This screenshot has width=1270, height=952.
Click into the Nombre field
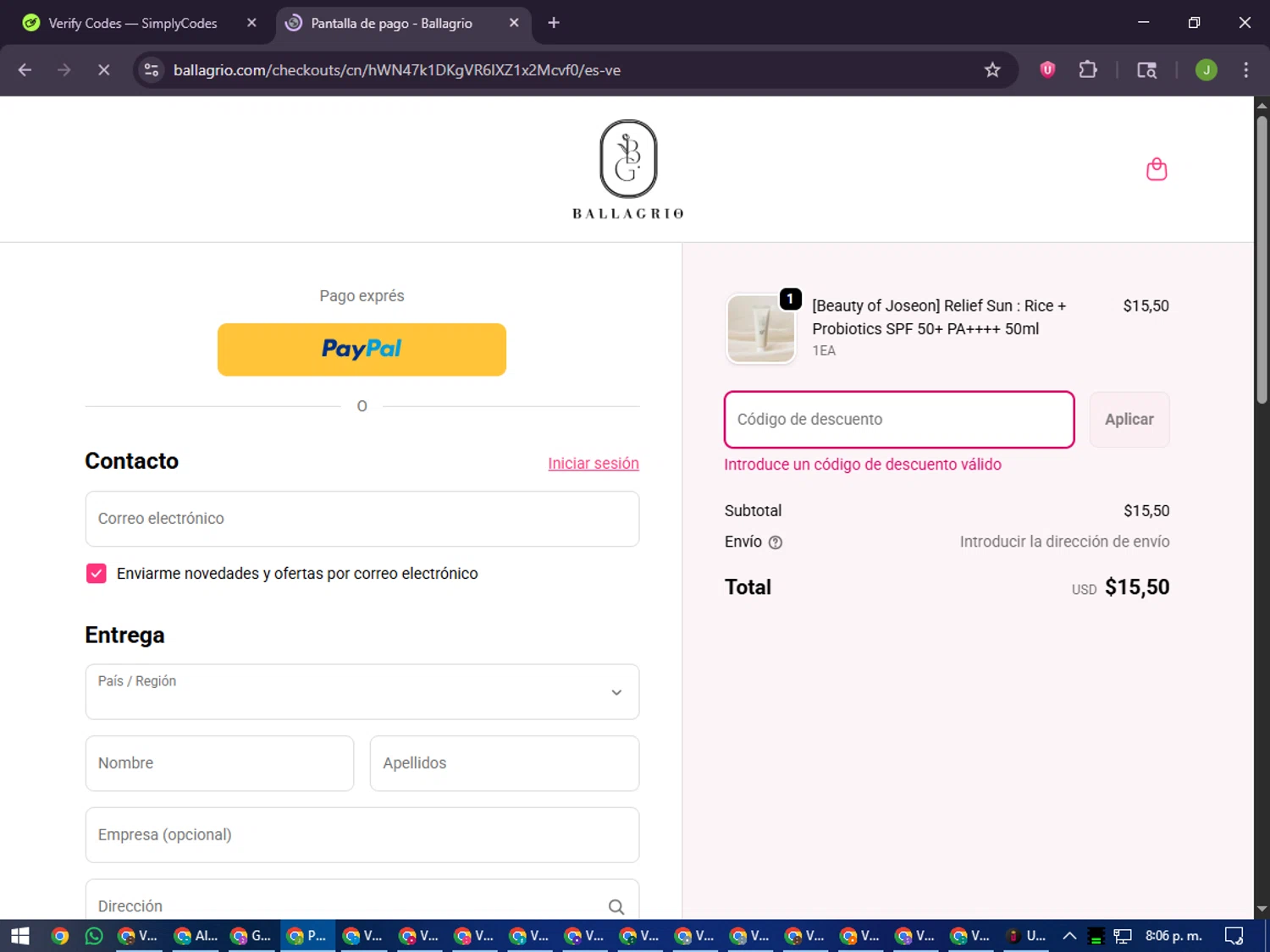[x=219, y=763]
